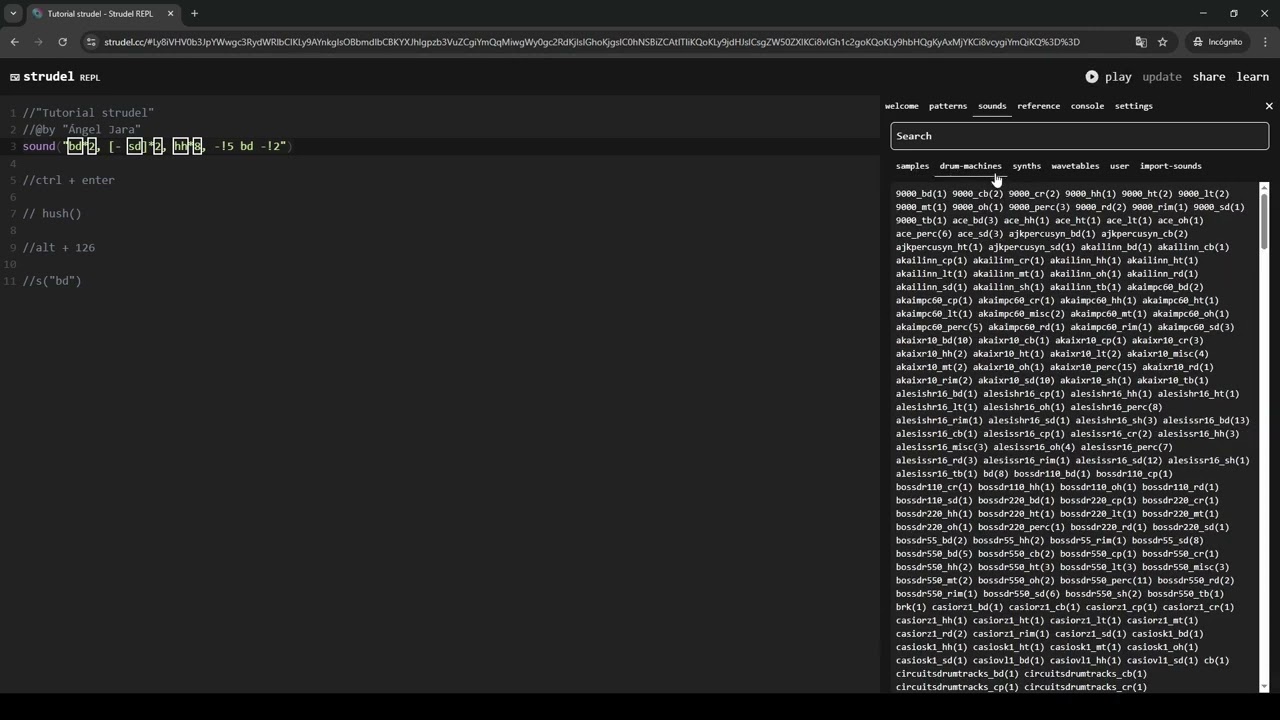Viewport: 1280px width, 720px height.
Task: Preview the casiosk1_sd(1) sound
Action: click(931, 661)
